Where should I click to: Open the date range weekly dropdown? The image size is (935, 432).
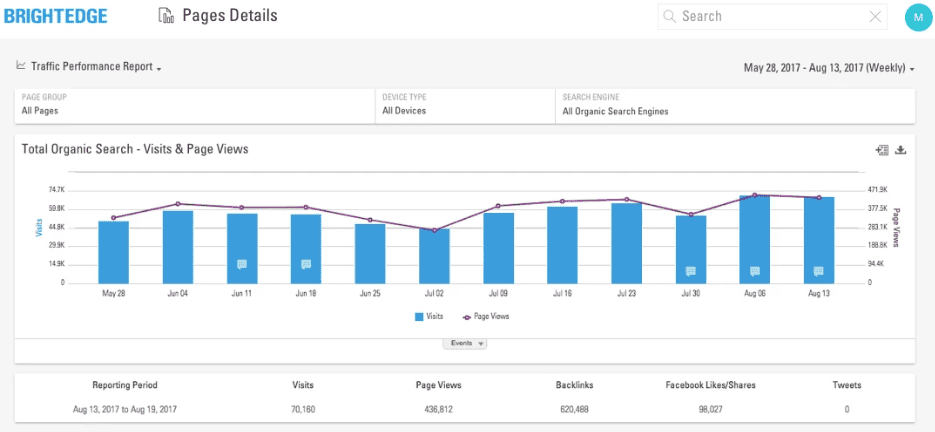tap(829, 68)
